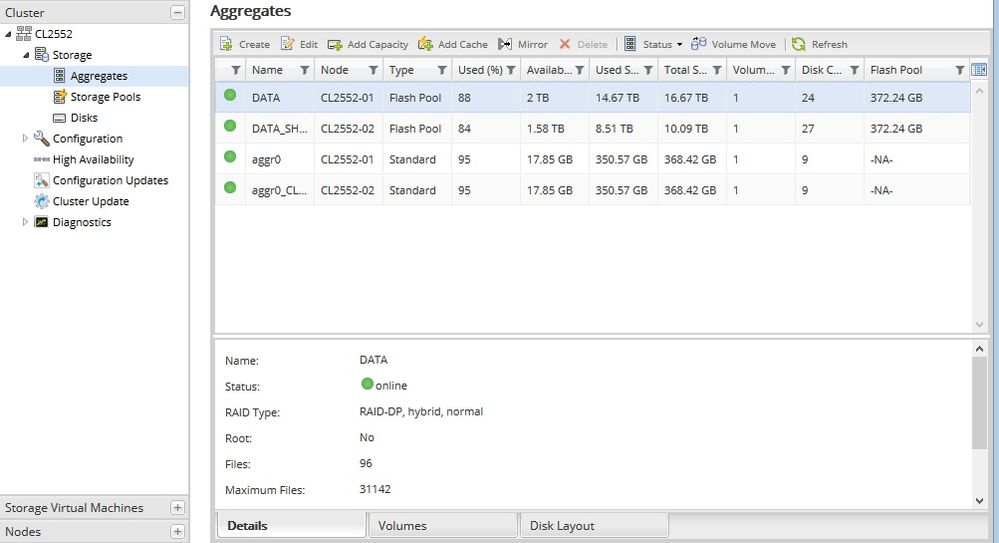This screenshot has height=543, width=999.
Task: Click the details pane scroll down arrow
Action: point(979,501)
